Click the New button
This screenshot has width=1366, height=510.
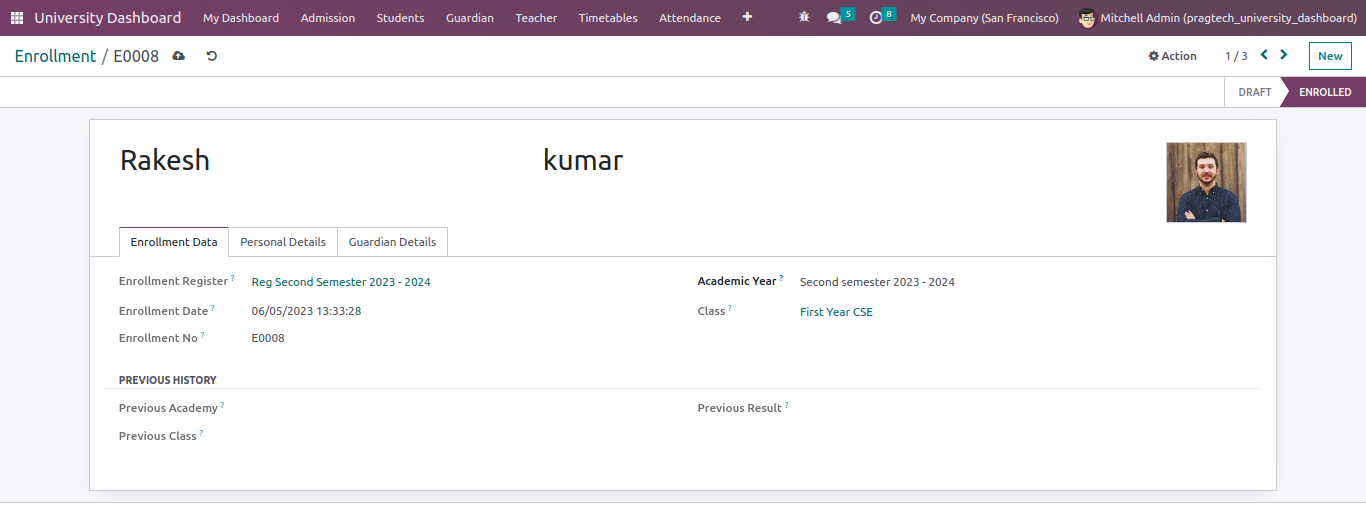(x=1329, y=56)
